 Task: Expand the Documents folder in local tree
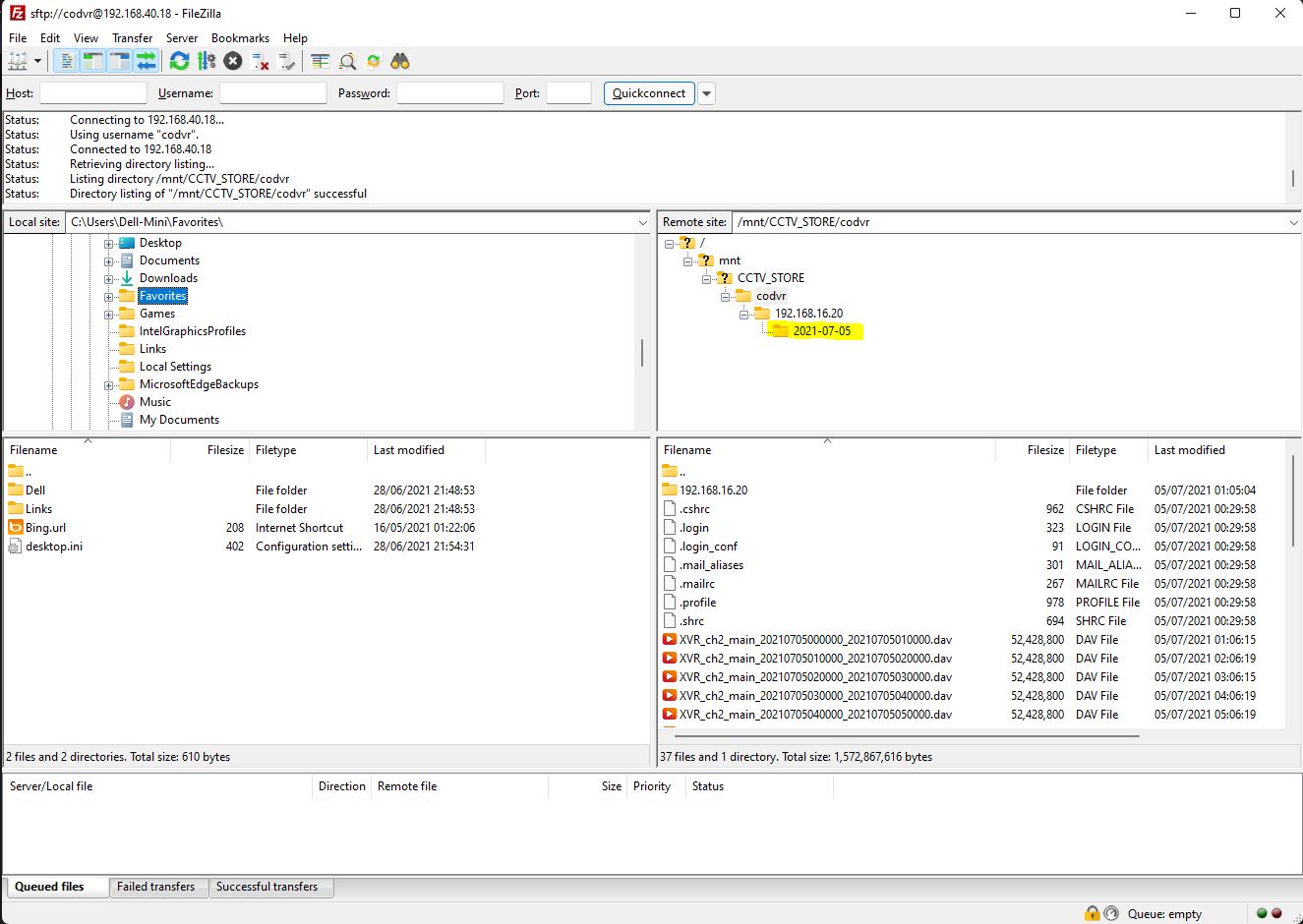pos(109,260)
